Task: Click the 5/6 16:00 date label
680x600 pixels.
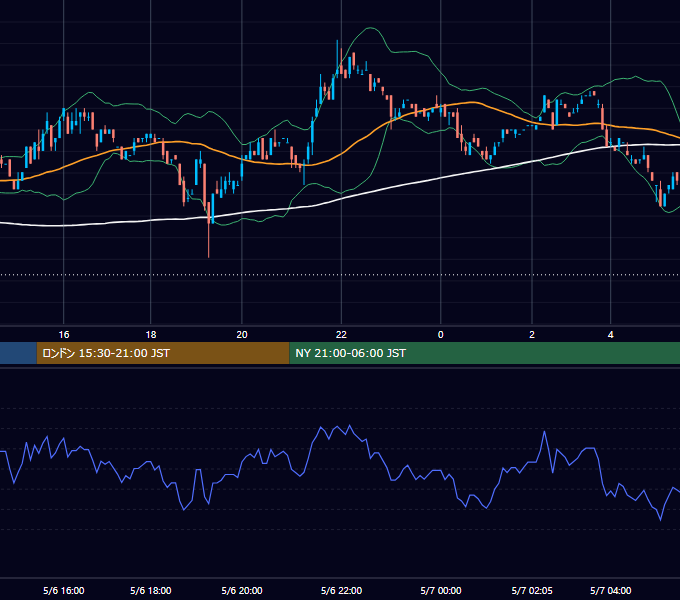Action: (64, 590)
